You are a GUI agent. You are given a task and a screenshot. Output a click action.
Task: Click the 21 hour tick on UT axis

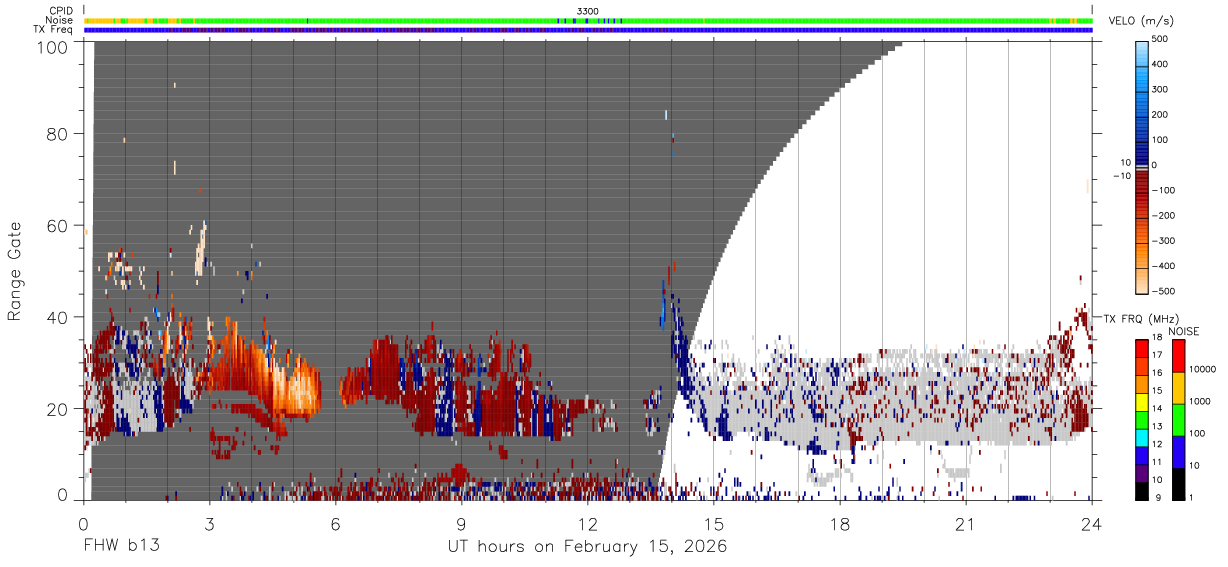(965, 523)
